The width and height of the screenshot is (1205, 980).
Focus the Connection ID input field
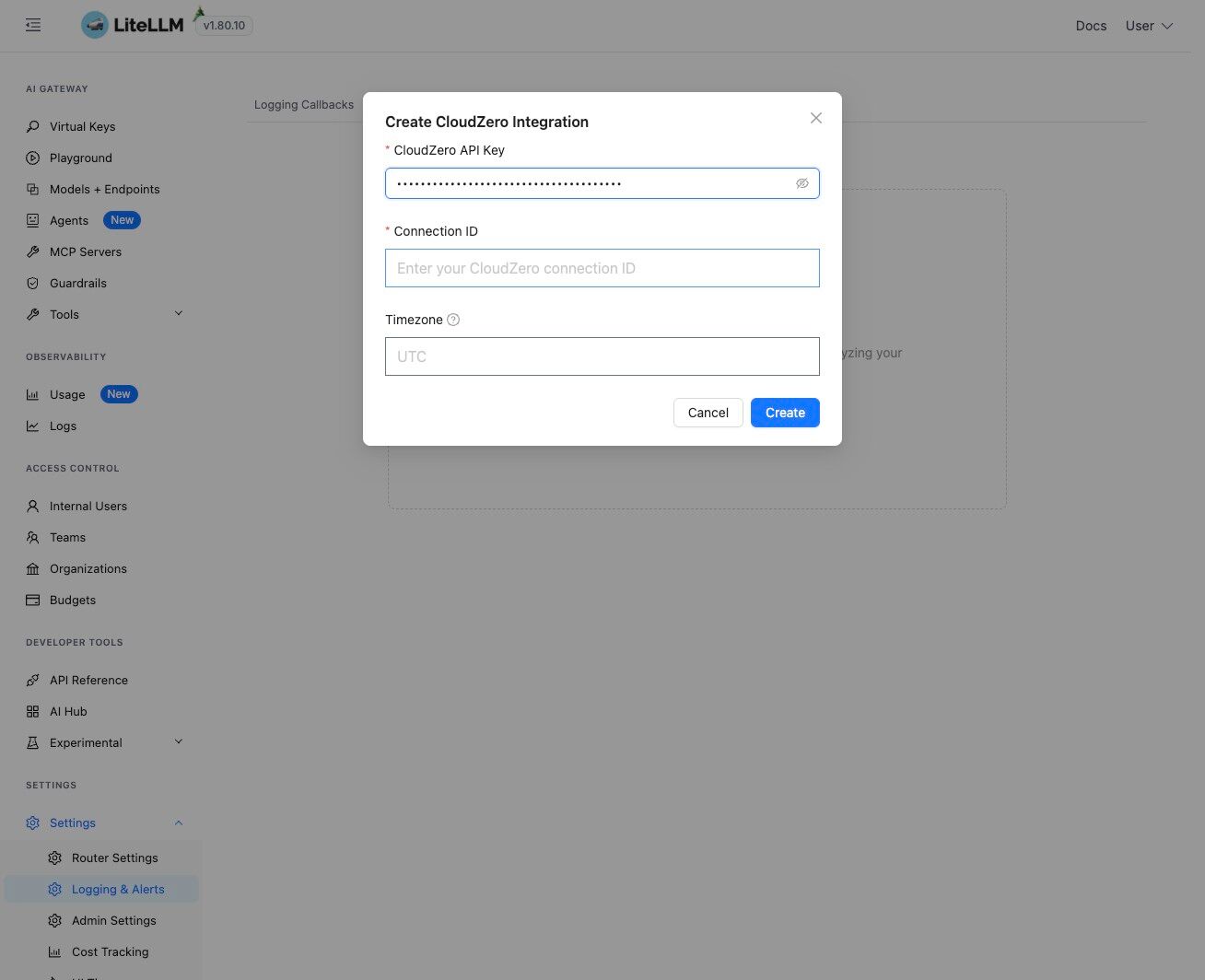pos(602,268)
